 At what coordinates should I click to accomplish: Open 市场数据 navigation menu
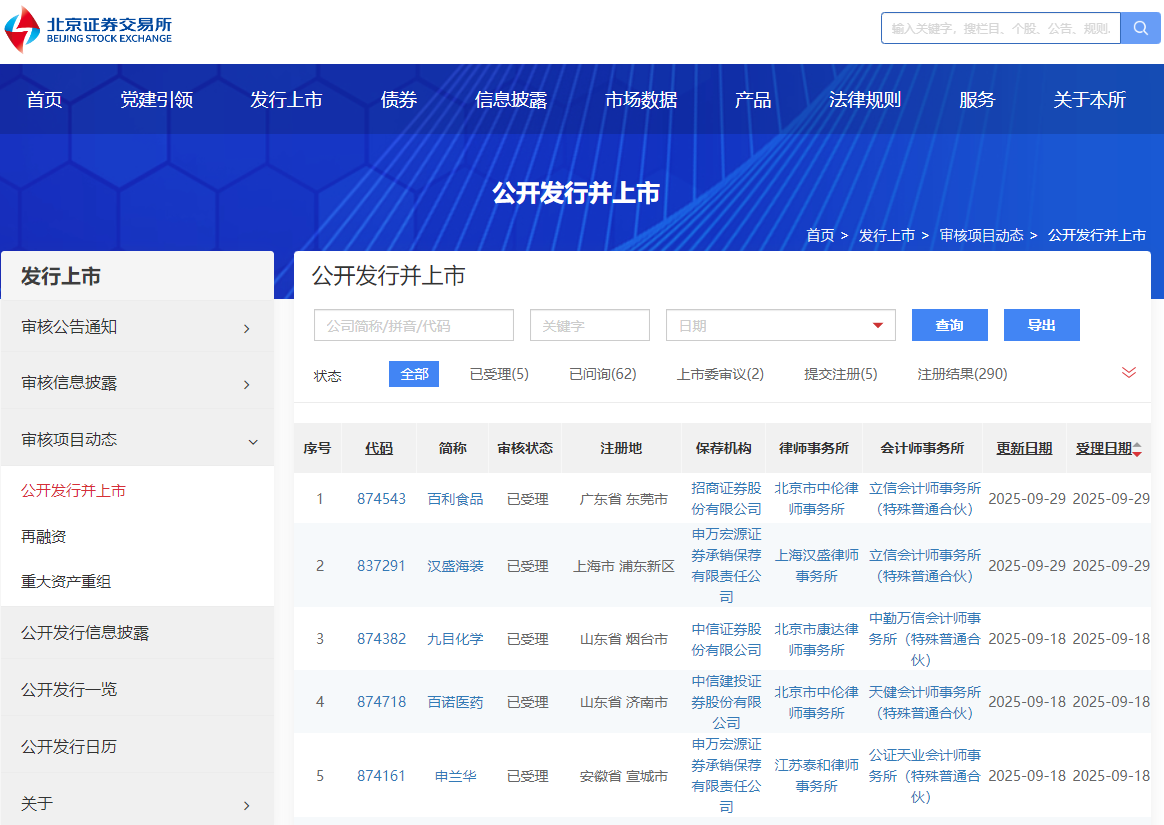click(x=641, y=100)
